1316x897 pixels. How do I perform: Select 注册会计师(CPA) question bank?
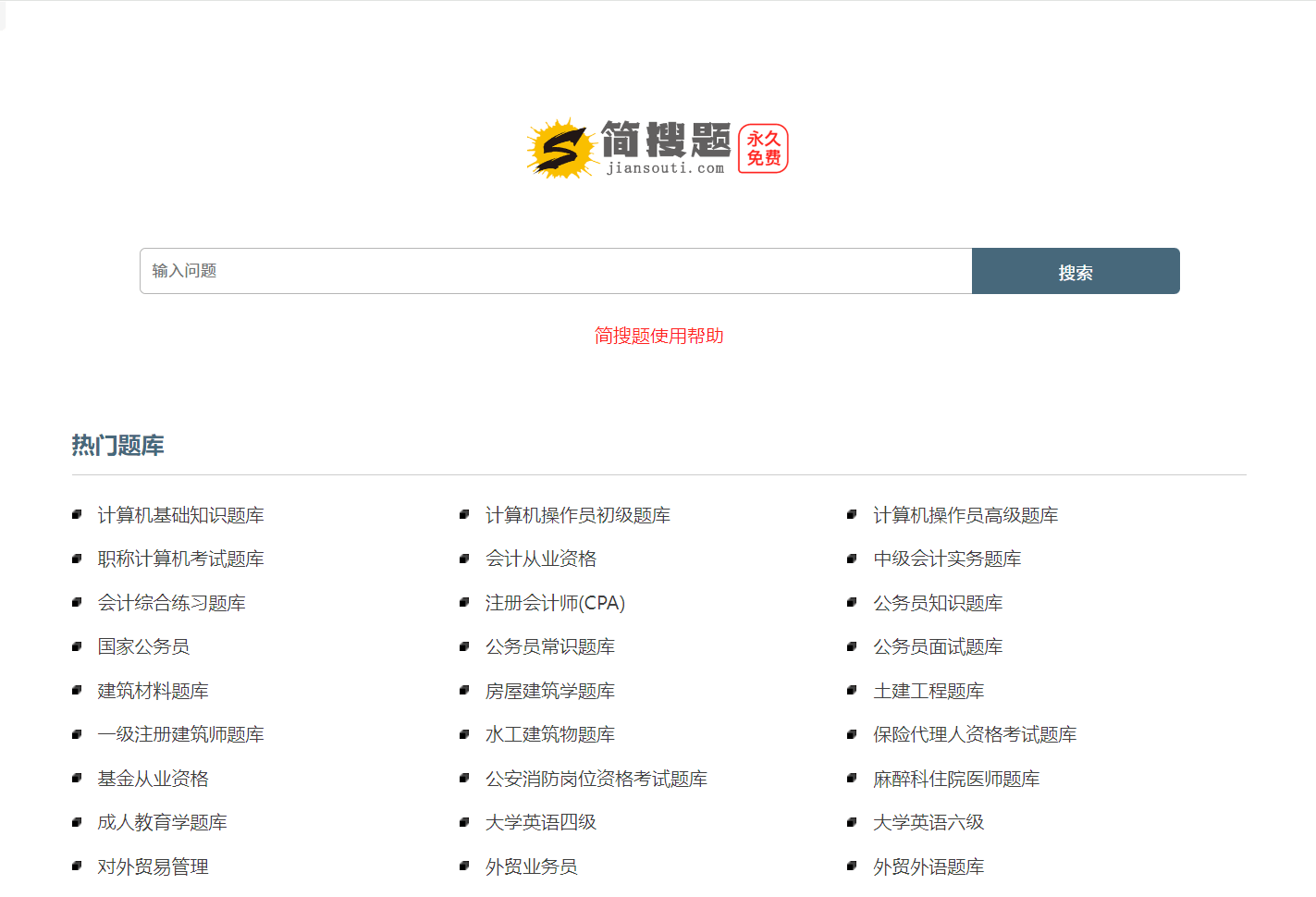pos(555,603)
